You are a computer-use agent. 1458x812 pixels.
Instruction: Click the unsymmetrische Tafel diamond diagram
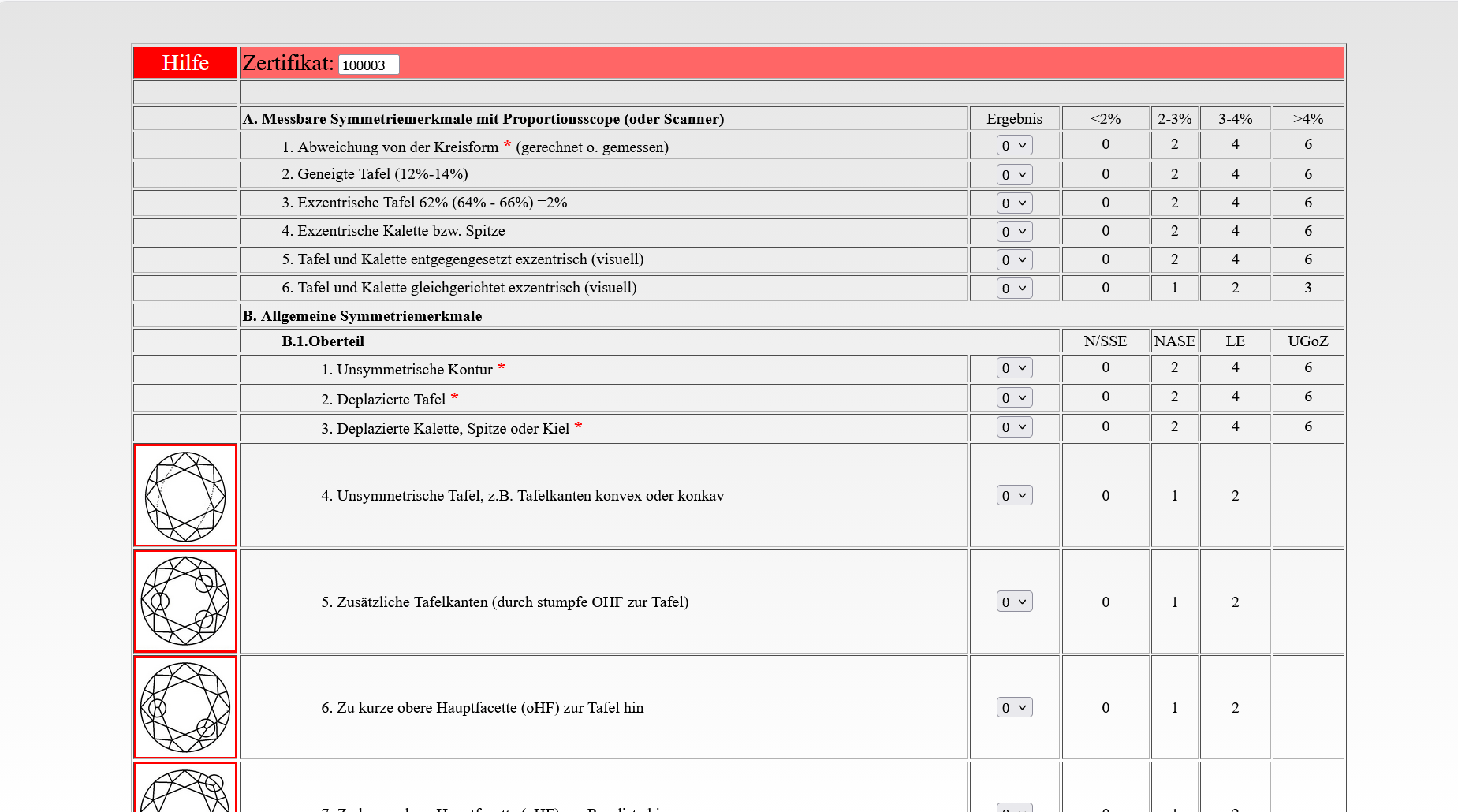point(185,496)
